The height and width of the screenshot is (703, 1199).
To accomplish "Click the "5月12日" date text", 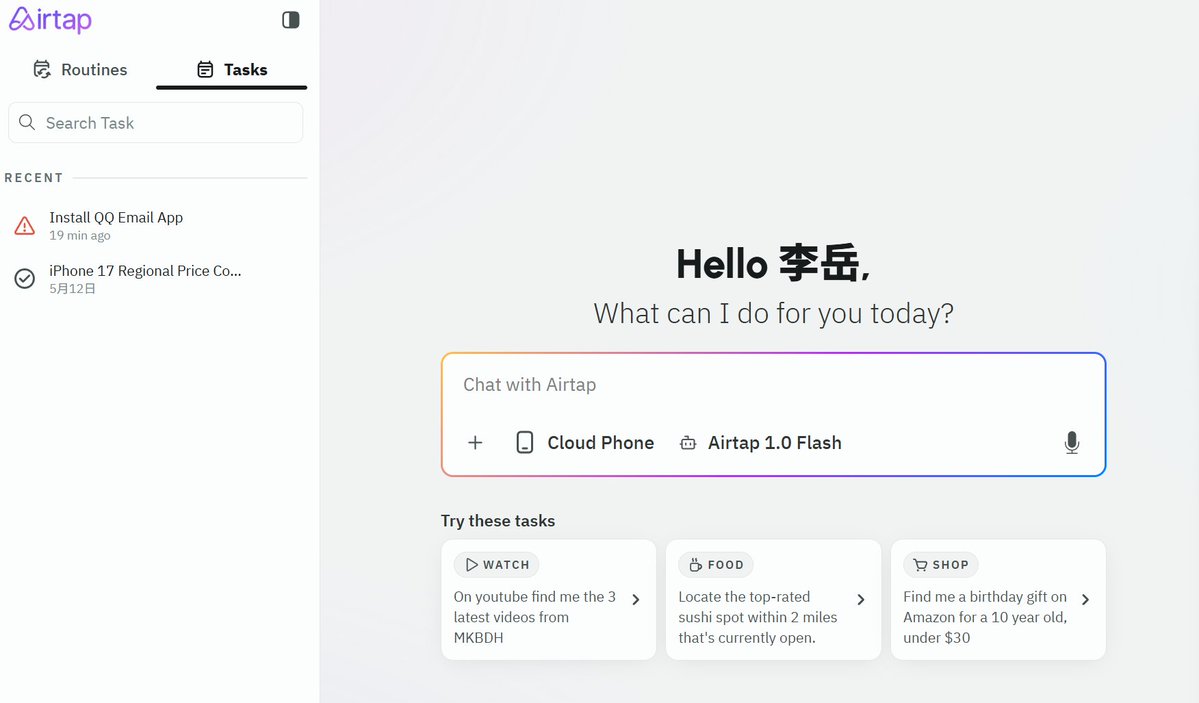I will (x=72, y=288).
